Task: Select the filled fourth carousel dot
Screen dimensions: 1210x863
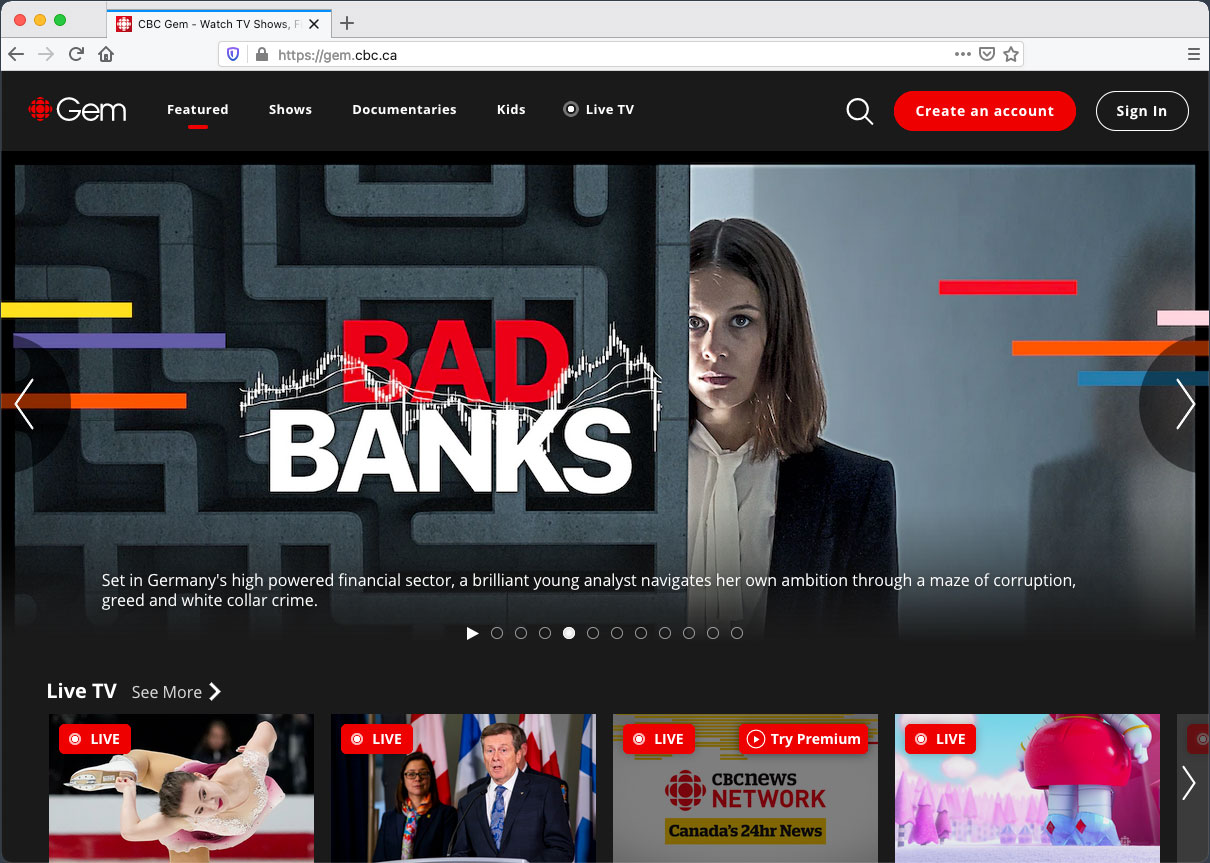Action: pos(569,633)
